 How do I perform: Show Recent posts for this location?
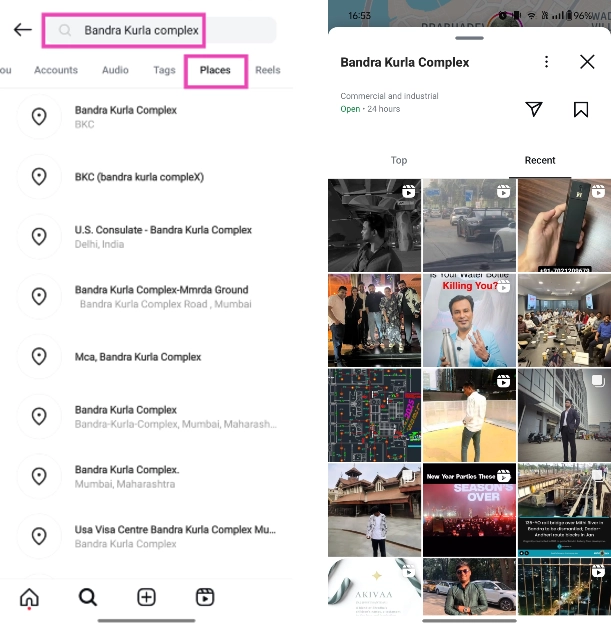540,160
